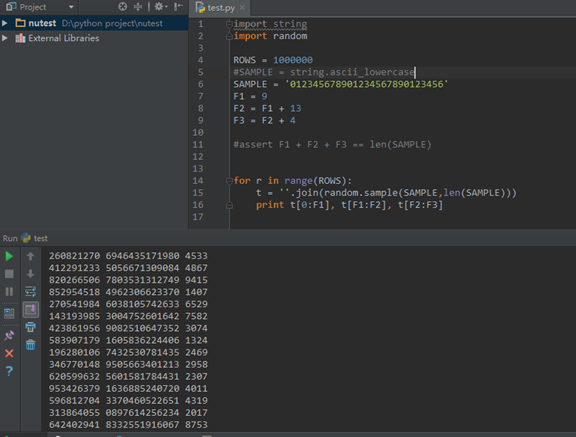576x437 pixels.
Task: Click the Project panel title
Action: point(33,7)
